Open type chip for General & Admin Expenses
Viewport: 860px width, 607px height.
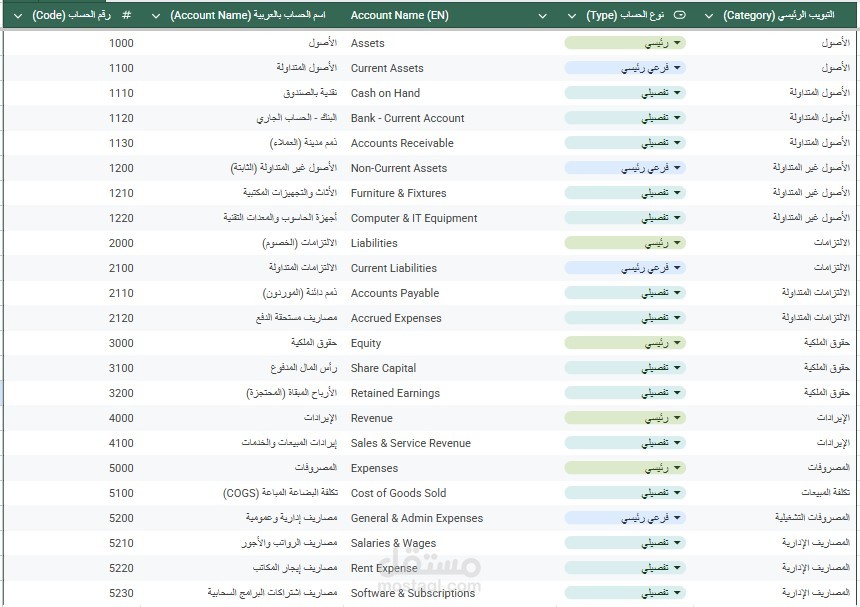coord(625,518)
